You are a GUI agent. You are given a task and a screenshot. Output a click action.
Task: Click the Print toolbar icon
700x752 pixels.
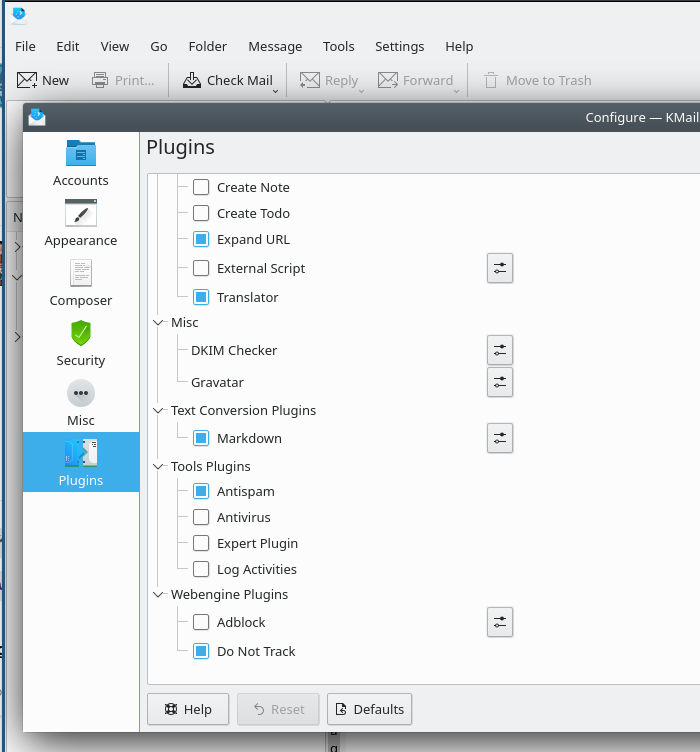click(100, 80)
